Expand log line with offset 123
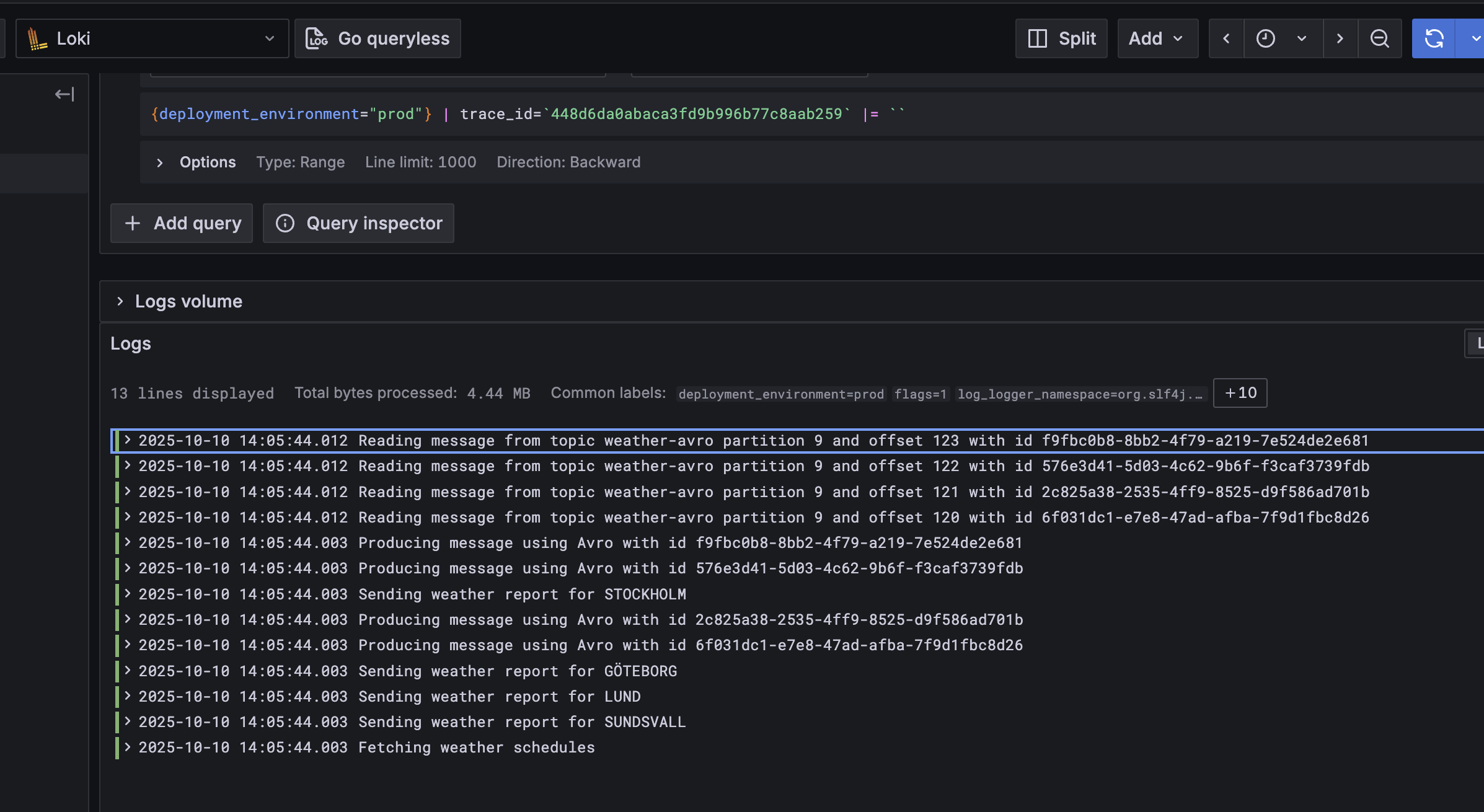The image size is (1484, 812). [x=128, y=440]
